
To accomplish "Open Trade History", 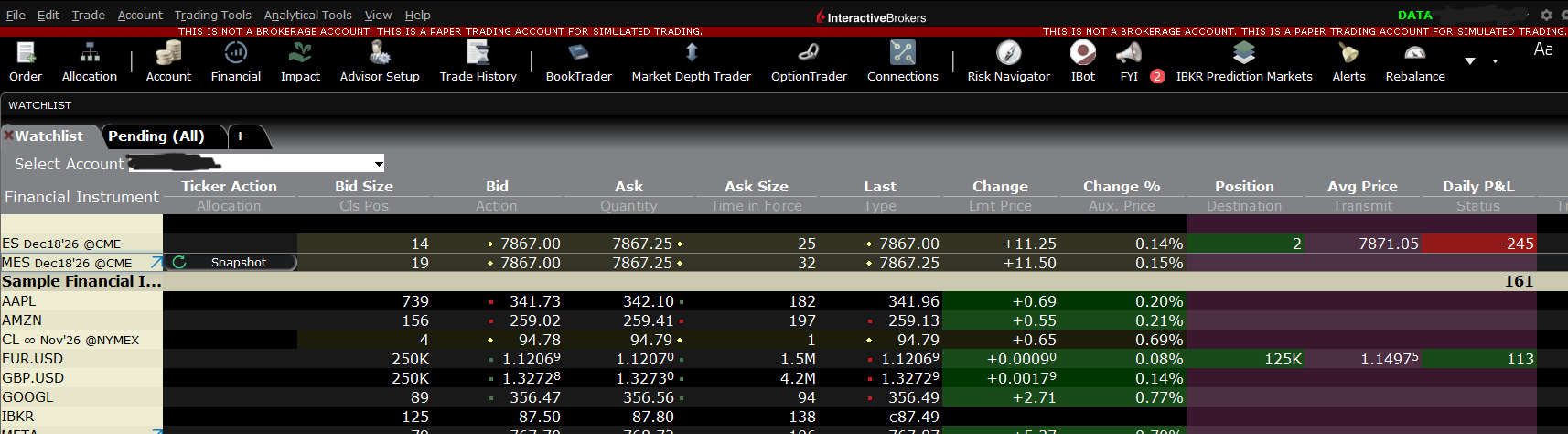I will point(478,61).
